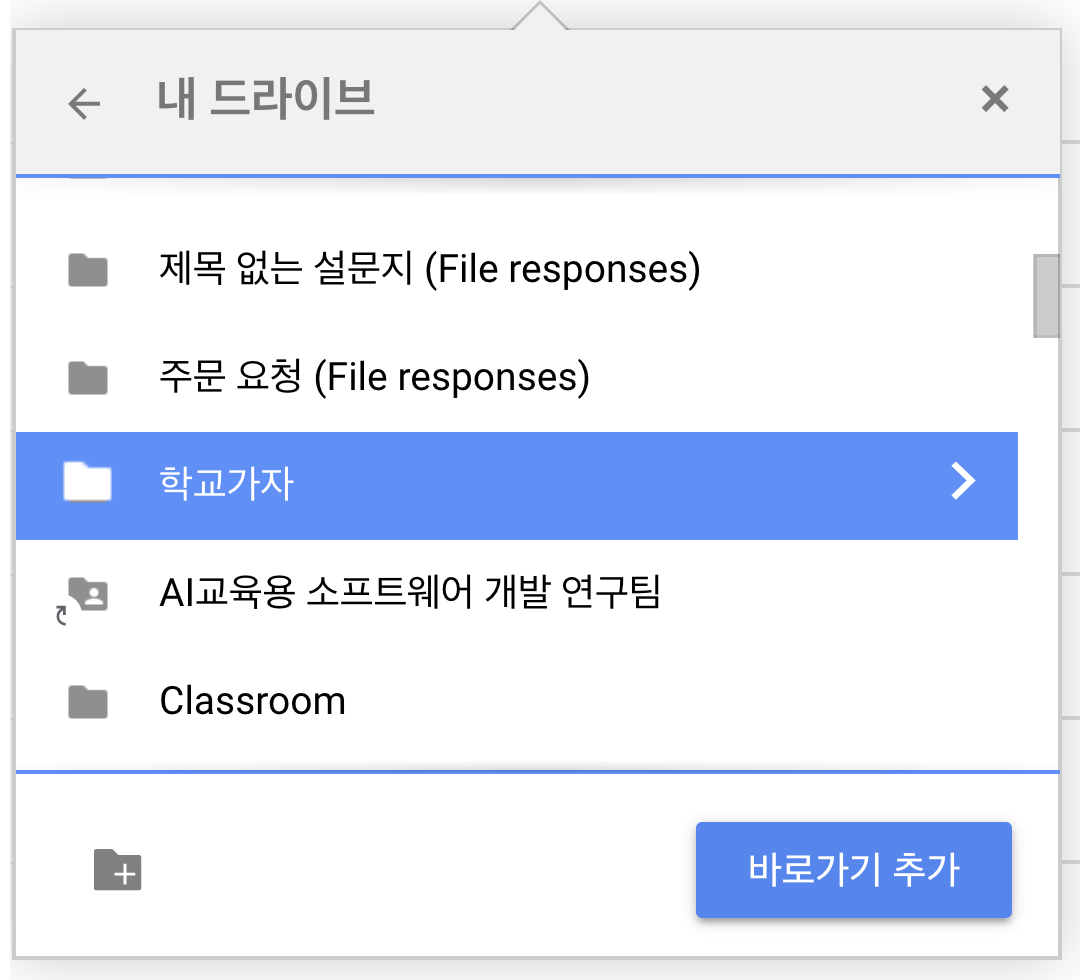Click the 내 드라이브 header title
1080x980 pixels.
pos(266,99)
